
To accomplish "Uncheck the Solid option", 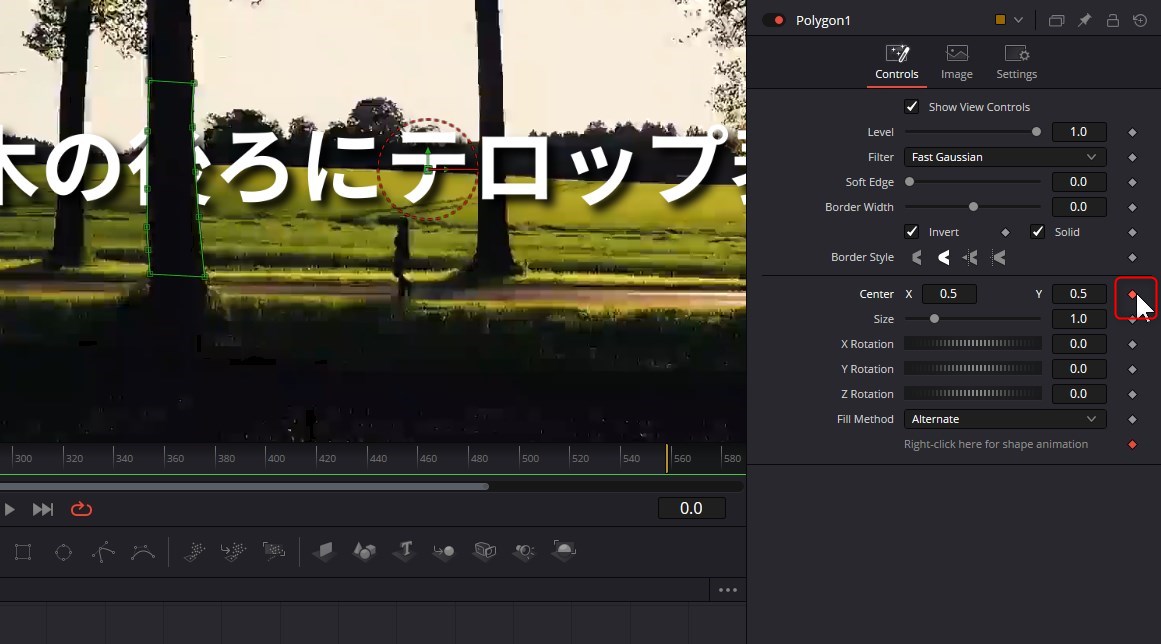I will click(x=1037, y=231).
